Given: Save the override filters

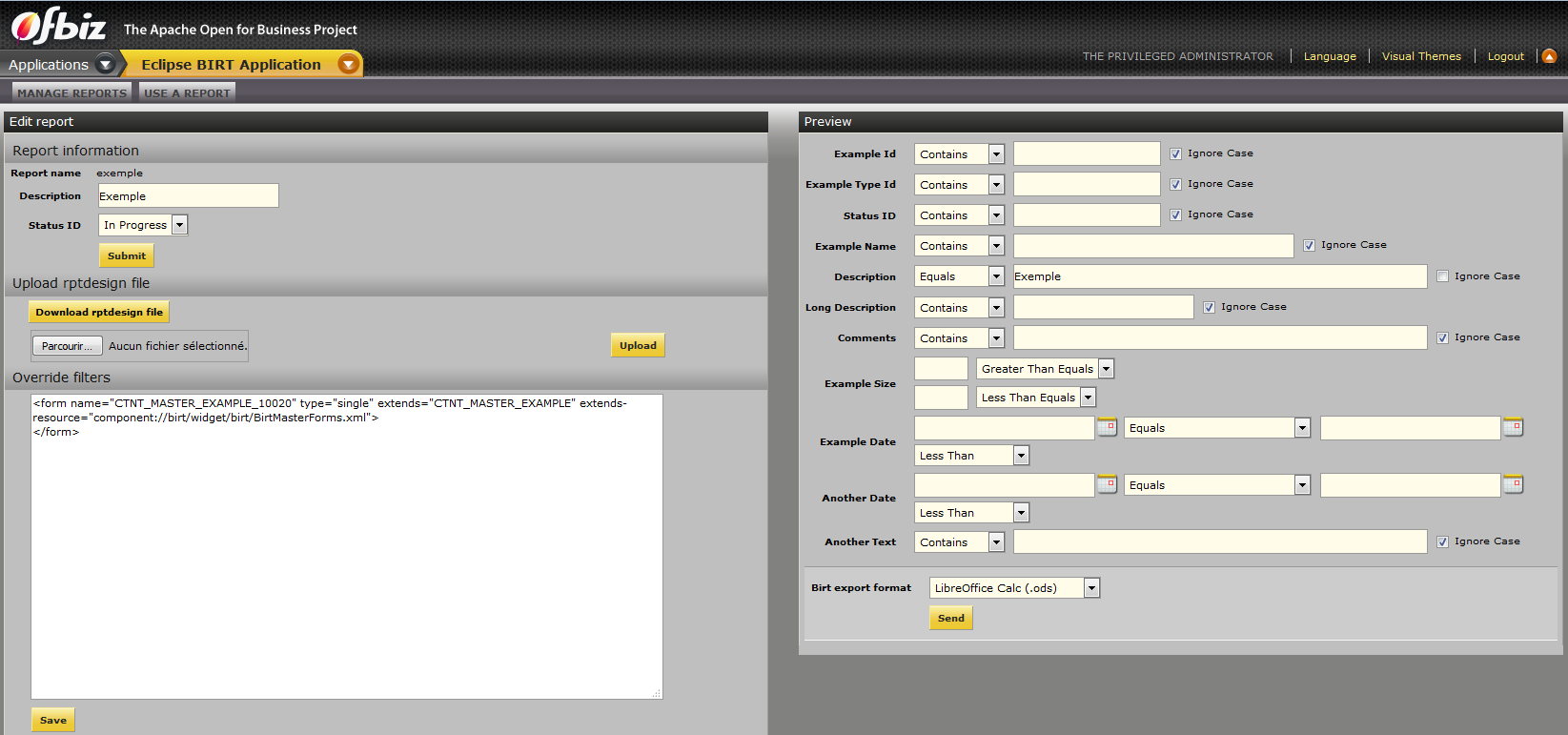Looking at the screenshot, I should pyautogui.click(x=53, y=720).
